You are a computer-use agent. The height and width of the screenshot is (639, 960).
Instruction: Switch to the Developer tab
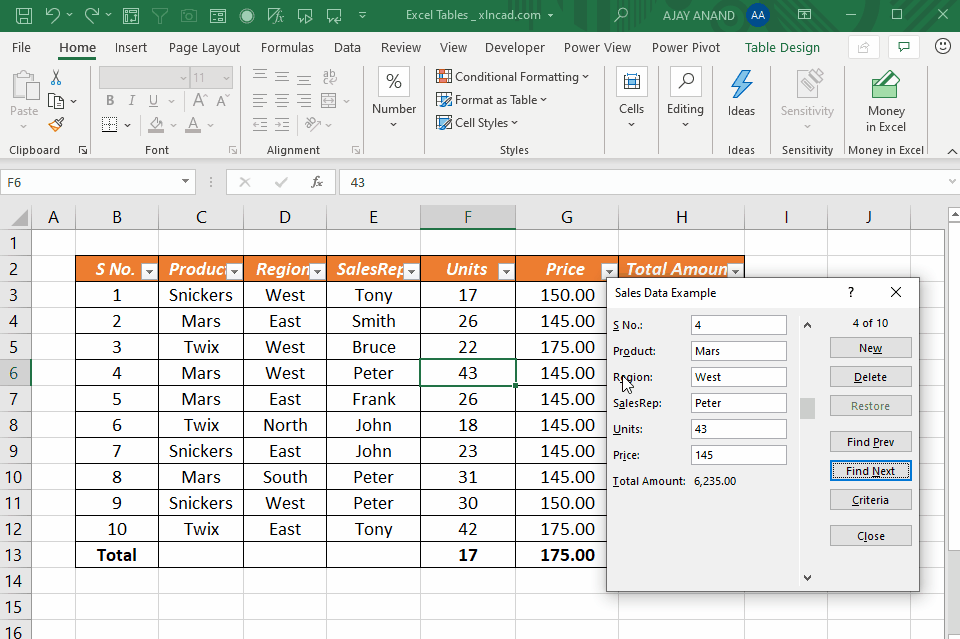515,48
